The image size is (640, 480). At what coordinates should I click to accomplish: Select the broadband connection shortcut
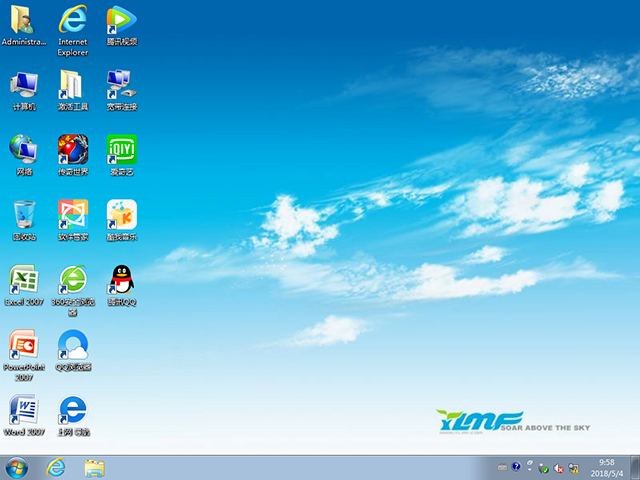click(121, 85)
